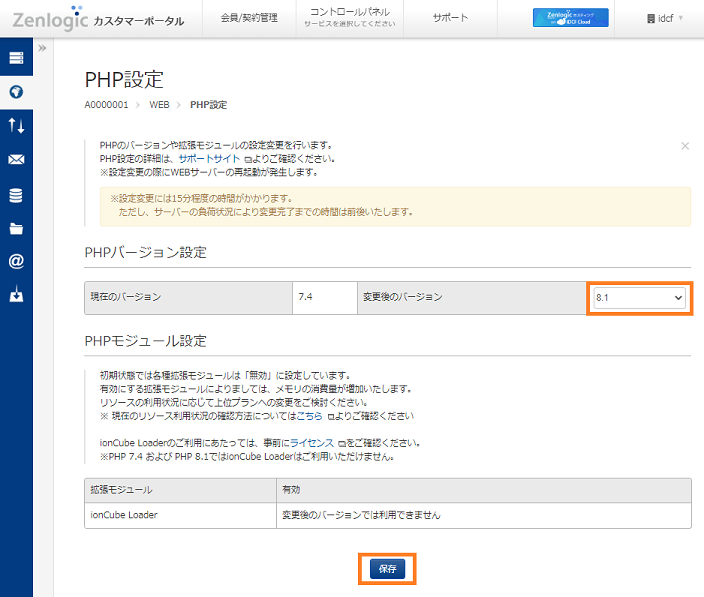Open the サポート menu
Image resolution: width=704 pixels, height=597 pixels.
click(450, 18)
